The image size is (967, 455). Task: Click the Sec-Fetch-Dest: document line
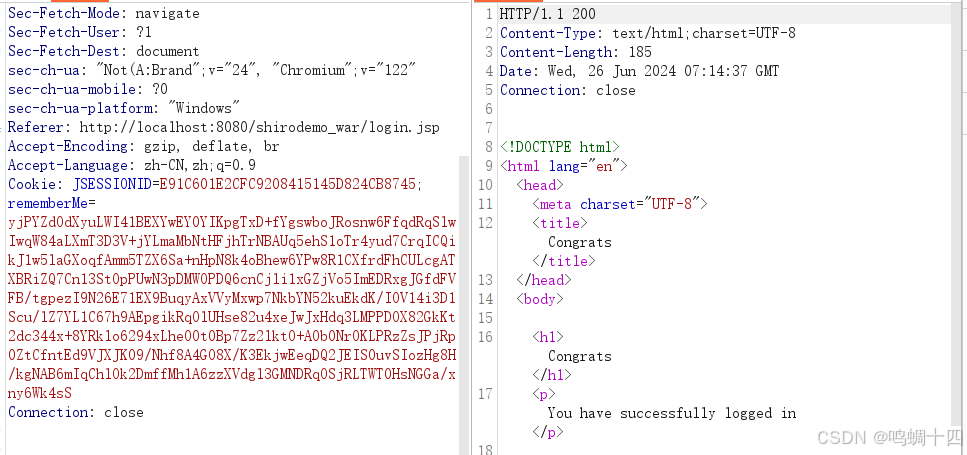(104, 51)
